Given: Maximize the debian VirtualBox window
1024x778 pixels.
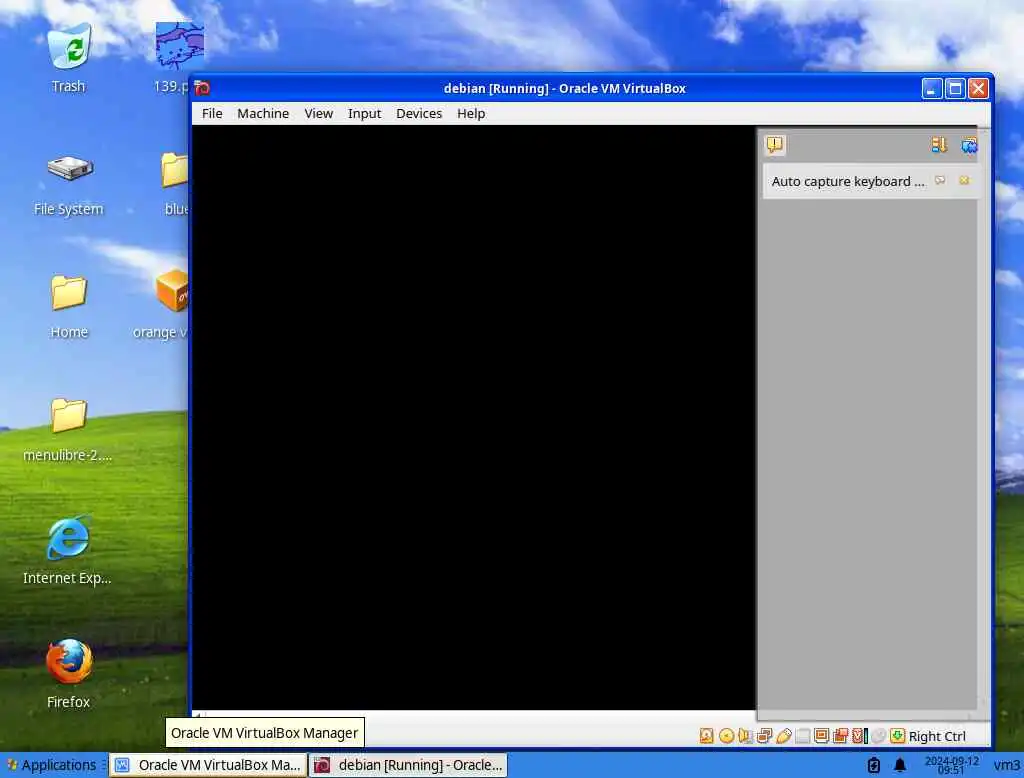Looking at the screenshot, I should point(955,88).
